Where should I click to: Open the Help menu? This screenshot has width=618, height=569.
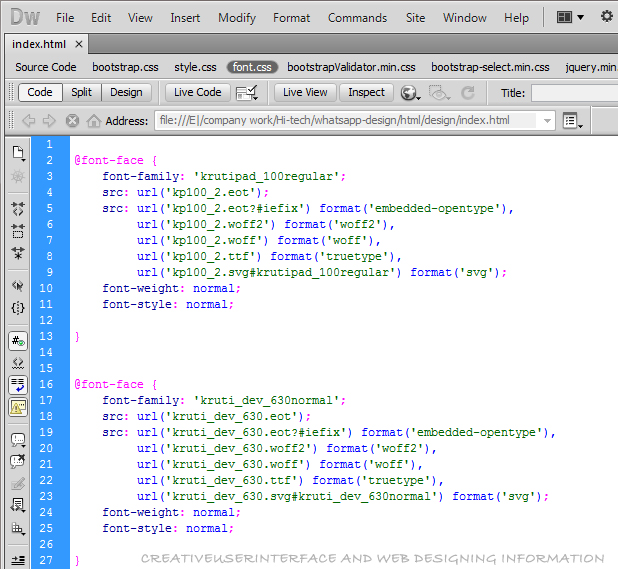point(516,18)
